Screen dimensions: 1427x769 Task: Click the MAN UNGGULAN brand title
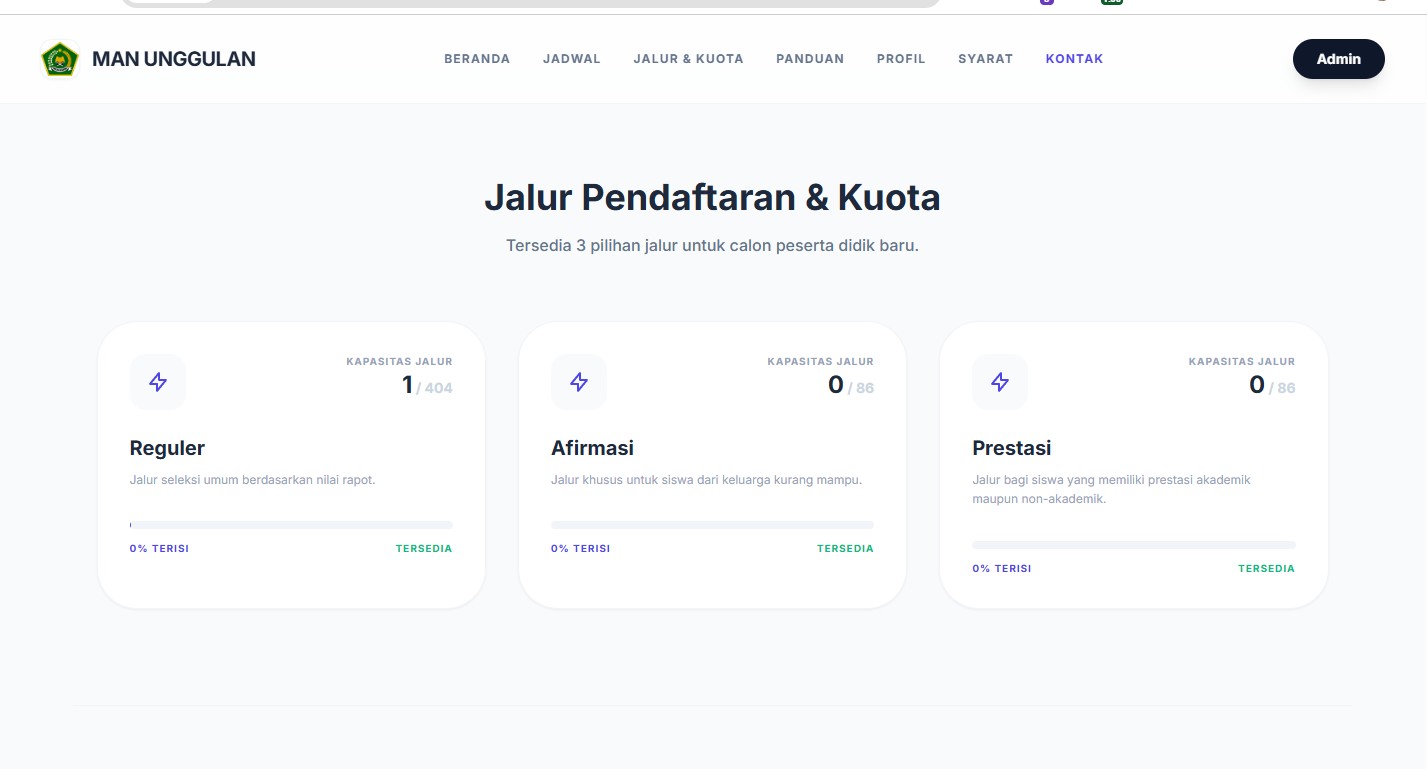pos(174,59)
